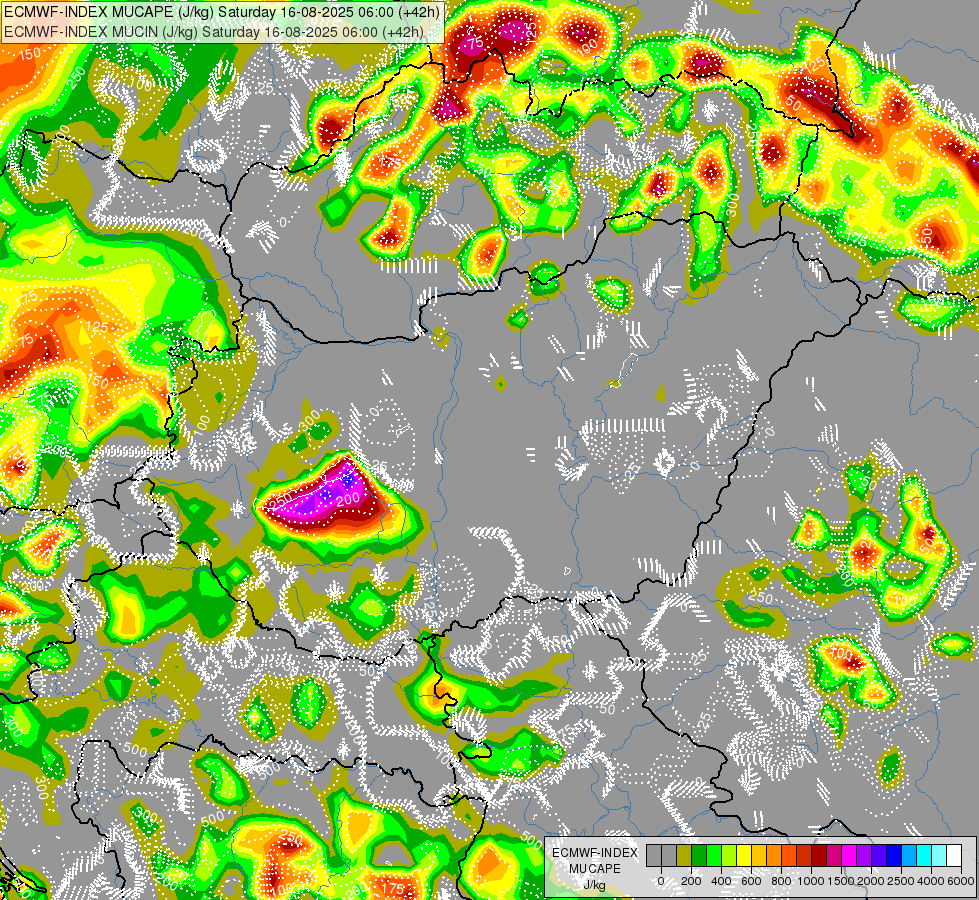This screenshot has height=900, width=979.
Task: Click the legend scale label 6000
Action: pos(961,881)
